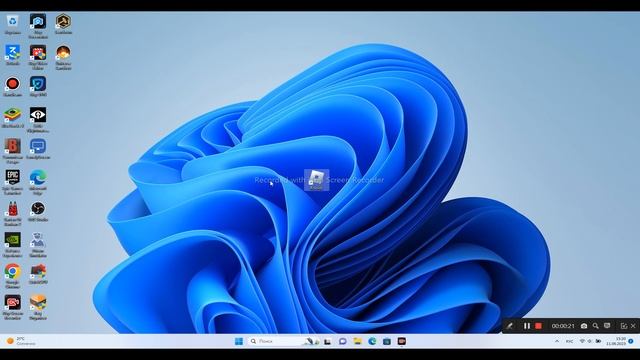Open the red screen recorder shortcut on black
This screenshot has height=360, width=640.
(13, 308)
